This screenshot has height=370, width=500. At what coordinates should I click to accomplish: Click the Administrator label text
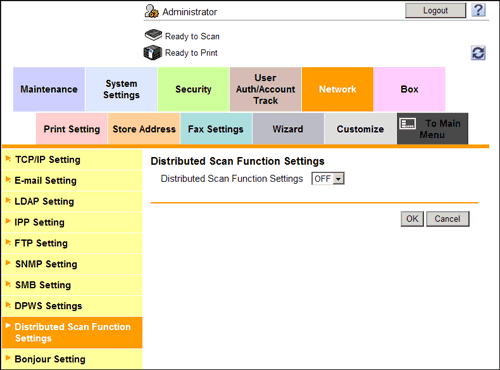click(x=190, y=12)
